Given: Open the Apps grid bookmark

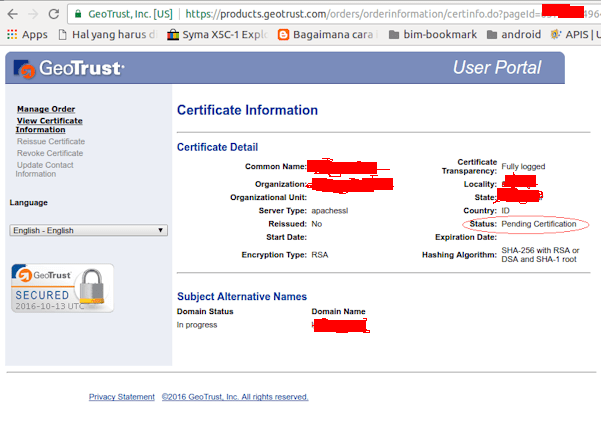Looking at the screenshot, I should 27,35.
